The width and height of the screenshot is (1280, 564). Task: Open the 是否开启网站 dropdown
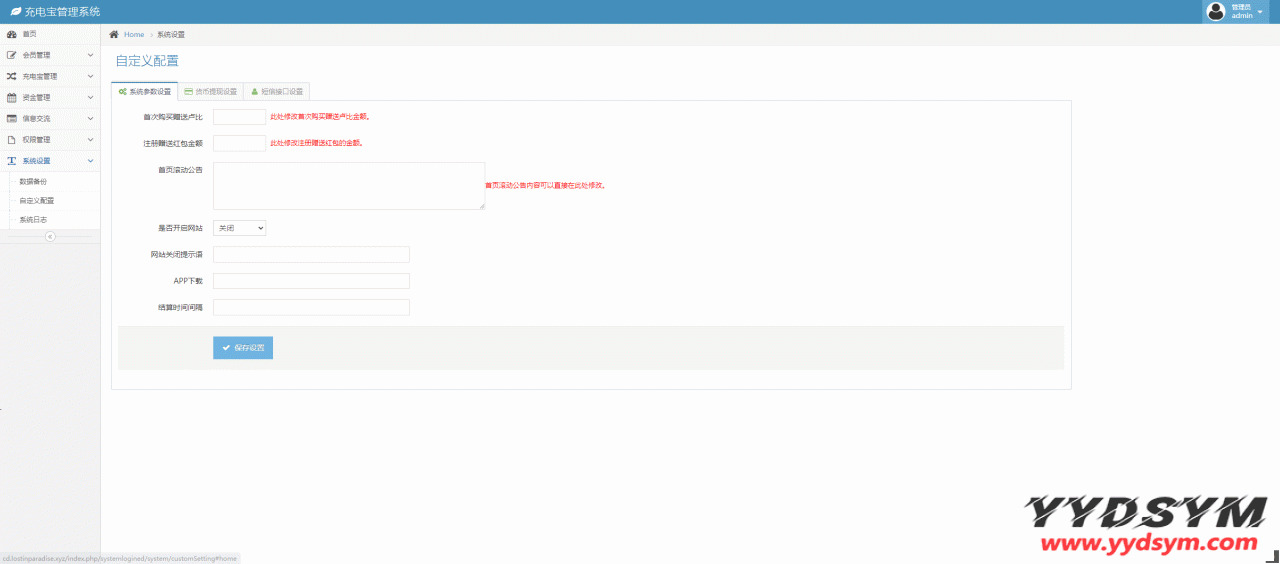pos(240,228)
